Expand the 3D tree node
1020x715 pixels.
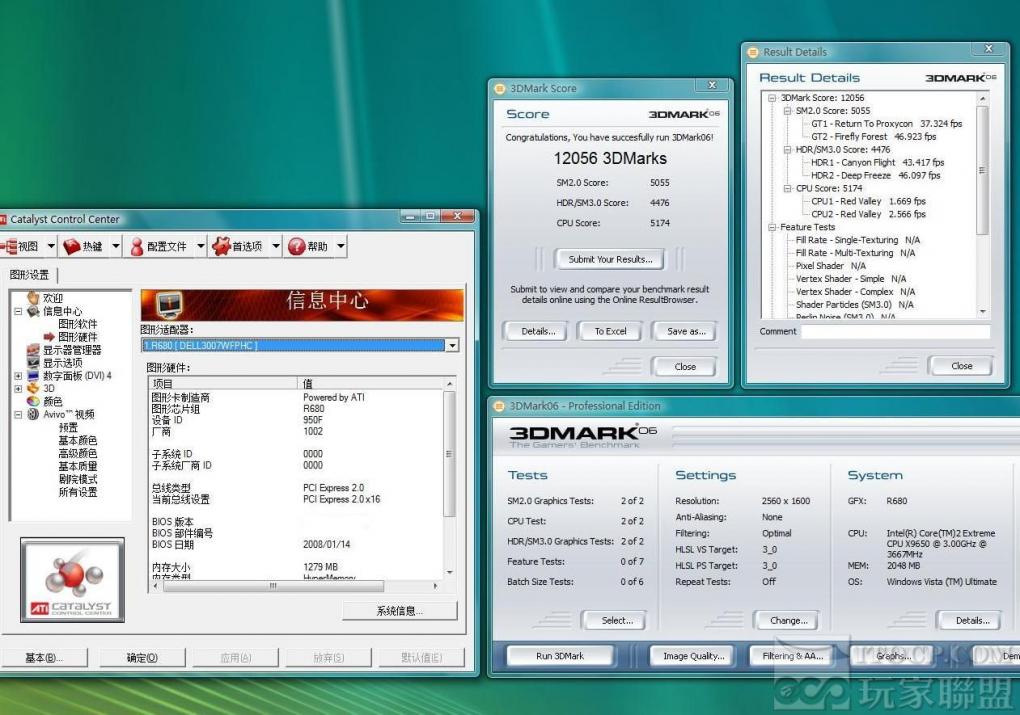pyautogui.click(x=18, y=388)
